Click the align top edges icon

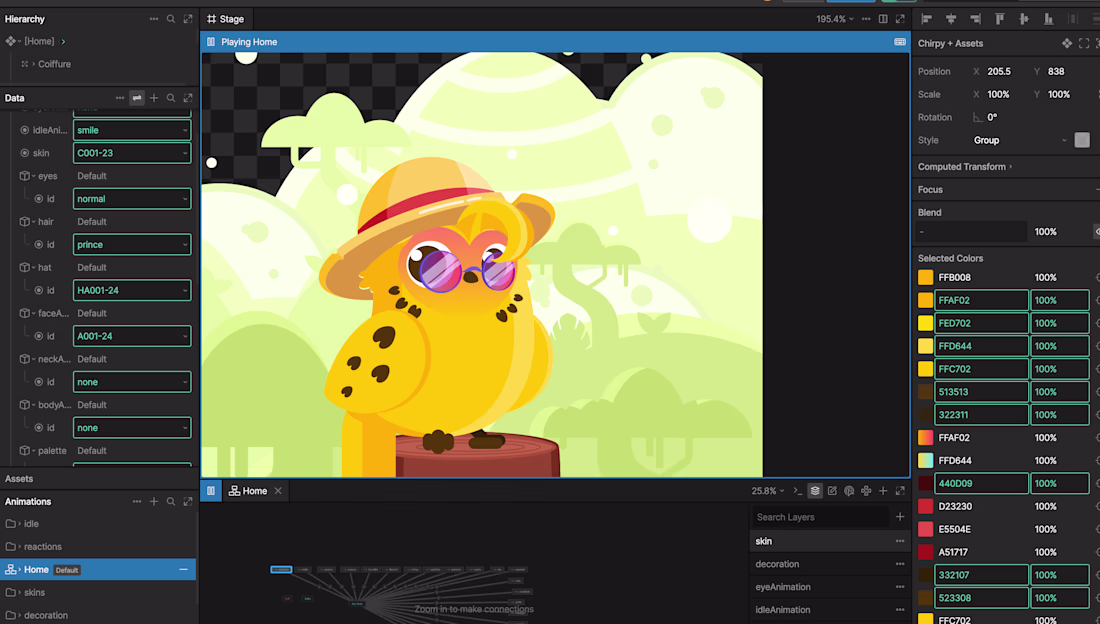point(1000,19)
